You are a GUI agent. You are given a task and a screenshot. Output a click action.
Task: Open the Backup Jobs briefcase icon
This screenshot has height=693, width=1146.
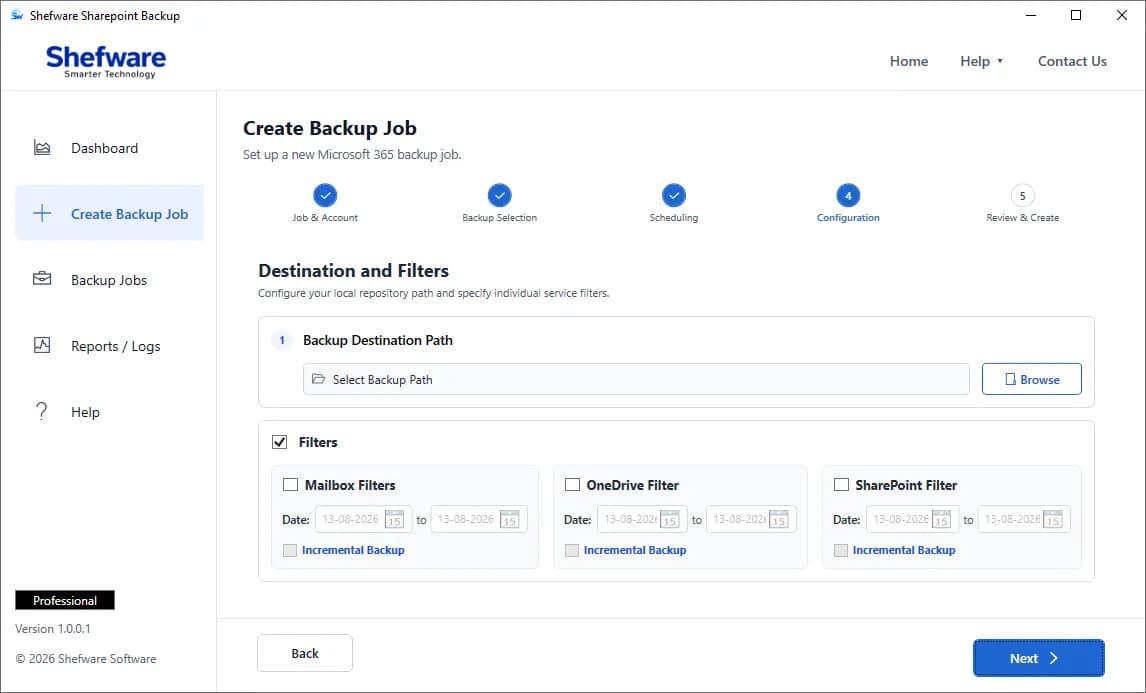(42, 279)
